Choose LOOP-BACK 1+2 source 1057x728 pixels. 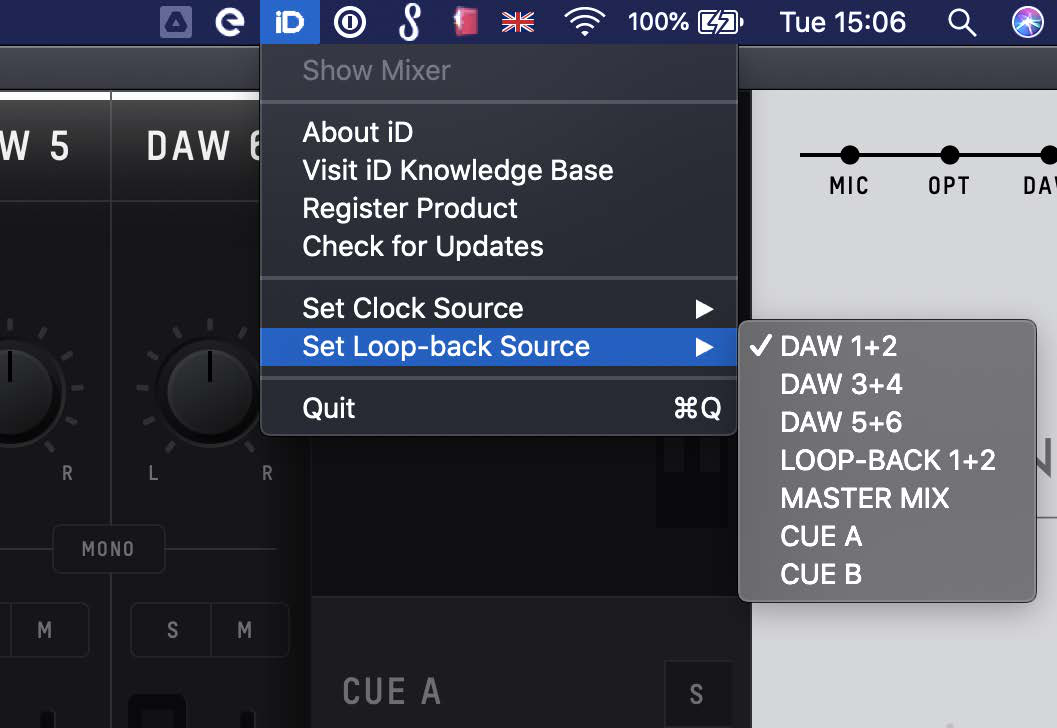pos(887,460)
